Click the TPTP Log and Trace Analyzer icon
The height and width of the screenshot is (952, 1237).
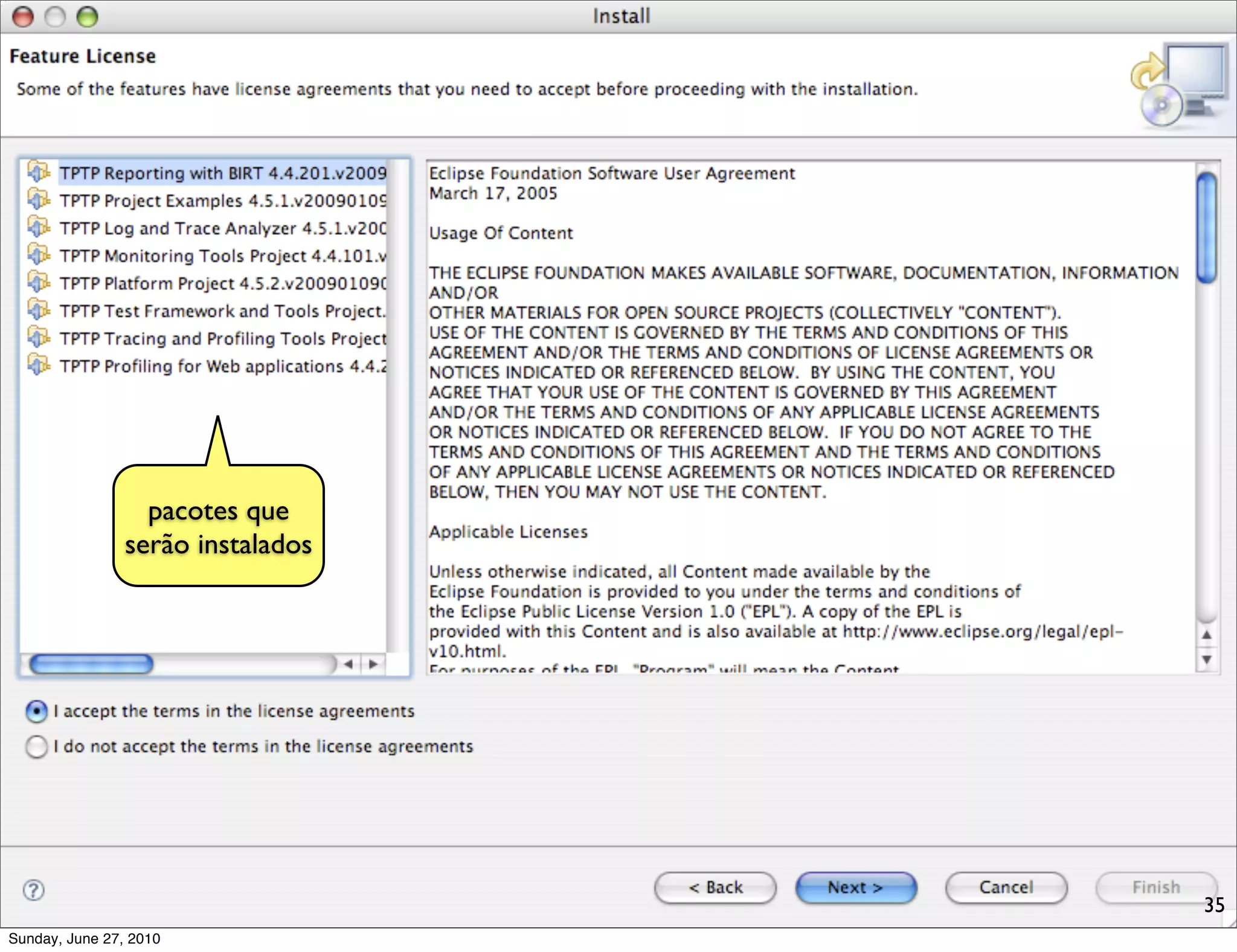39,227
